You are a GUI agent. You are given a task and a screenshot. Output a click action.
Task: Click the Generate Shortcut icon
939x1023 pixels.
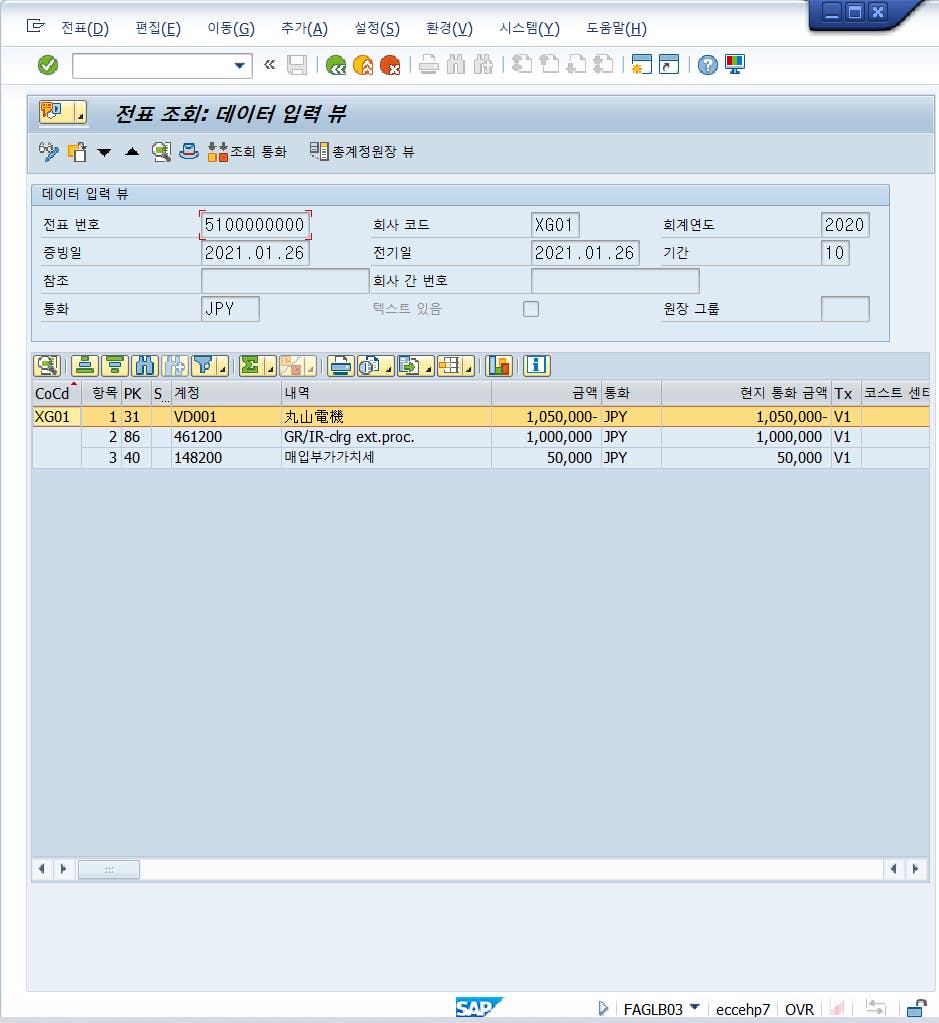(x=669, y=65)
